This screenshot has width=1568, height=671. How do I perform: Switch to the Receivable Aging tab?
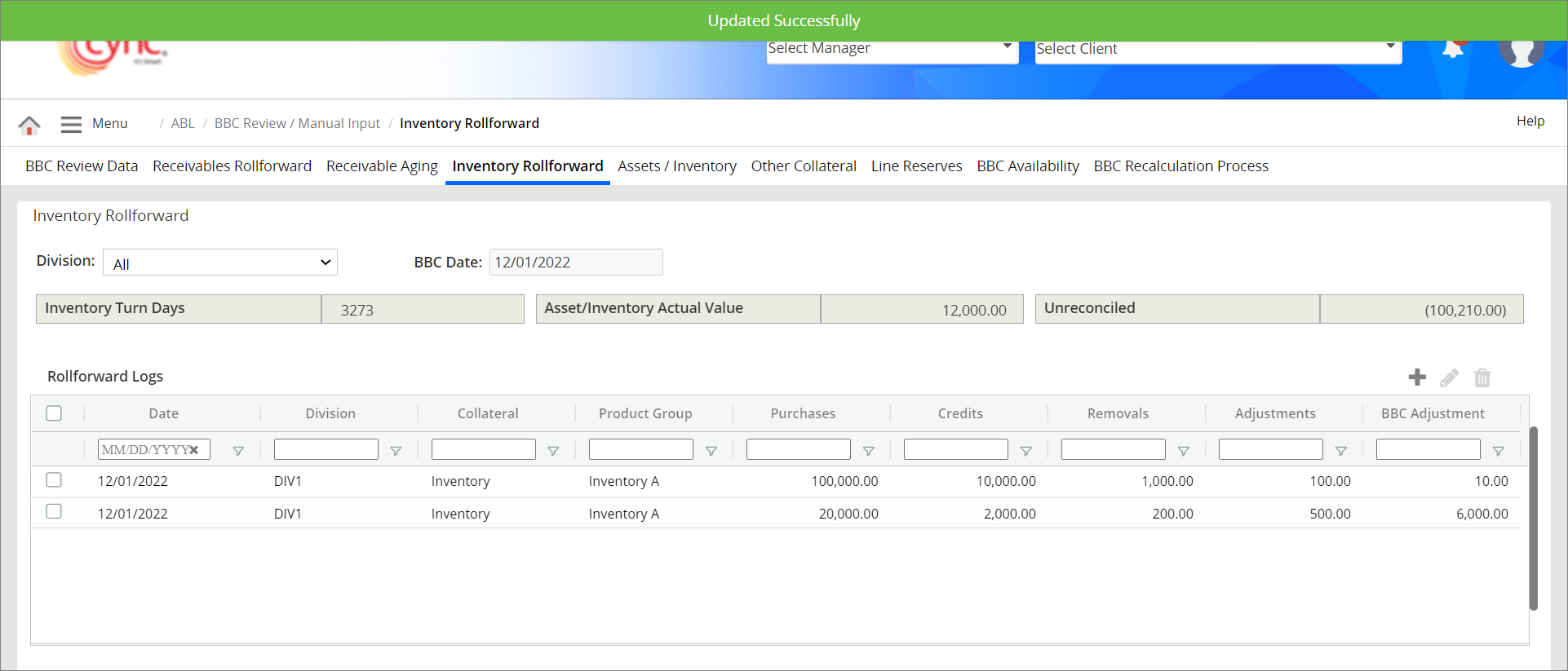click(382, 166)
